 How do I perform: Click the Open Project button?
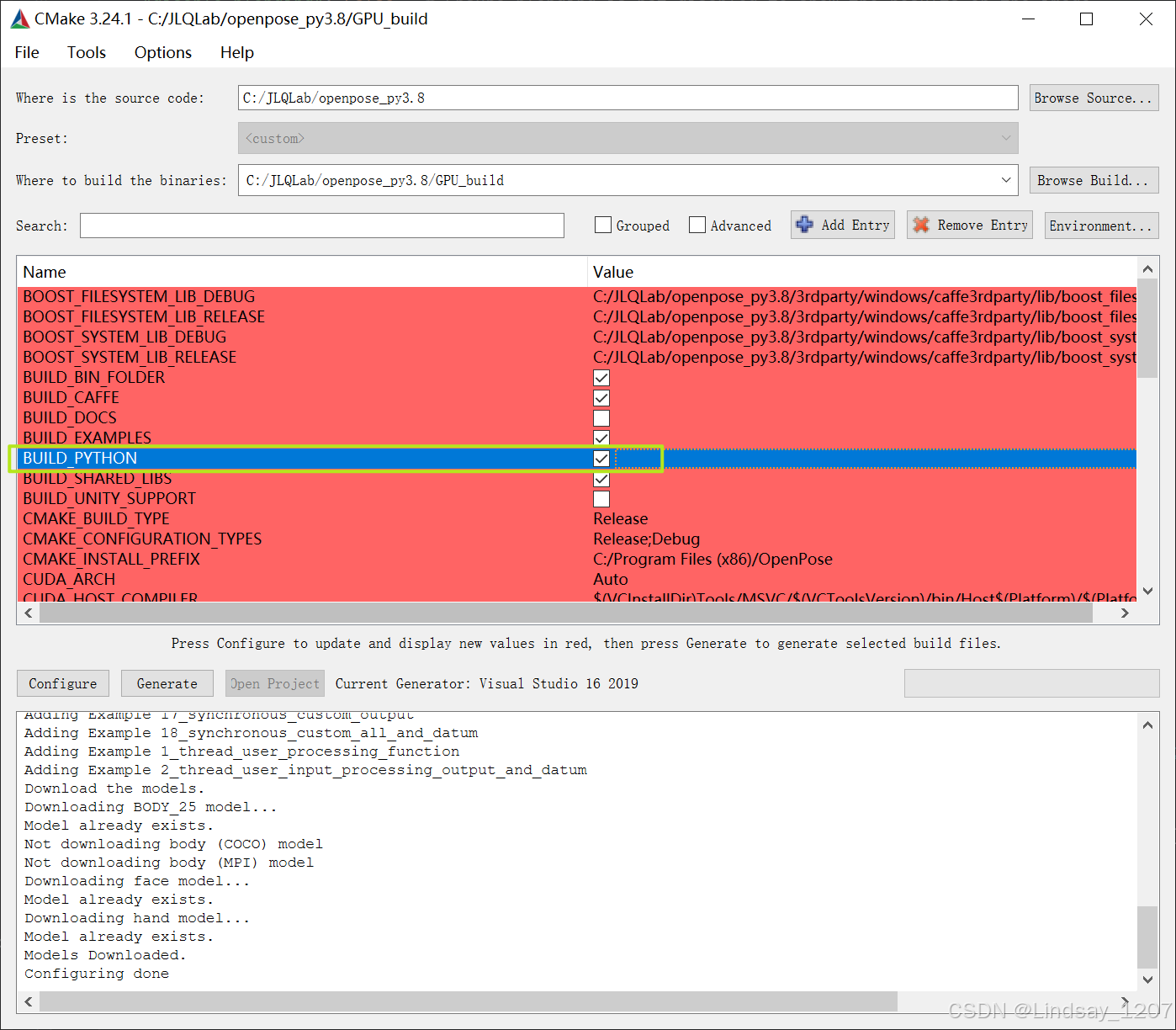275,683
